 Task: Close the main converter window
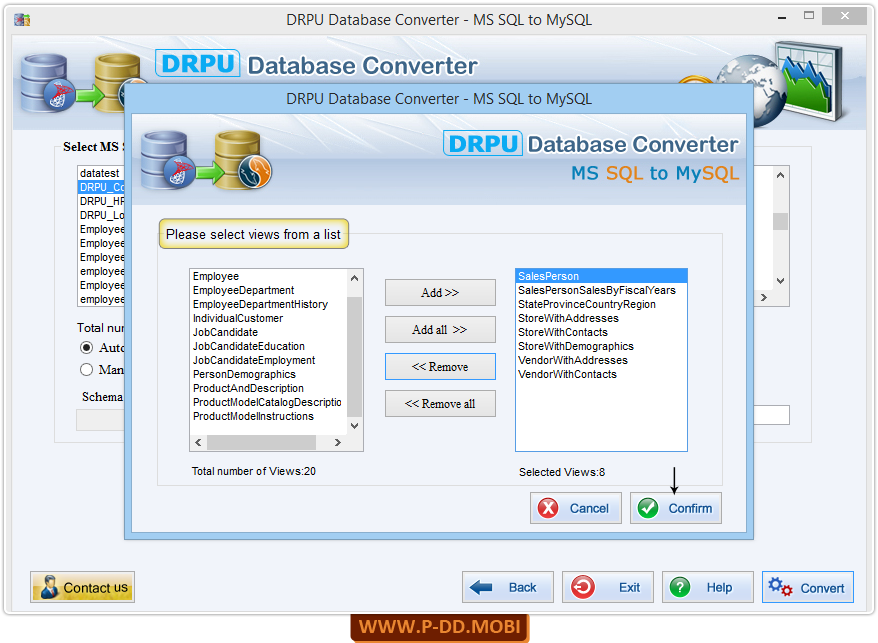point(844,16)
